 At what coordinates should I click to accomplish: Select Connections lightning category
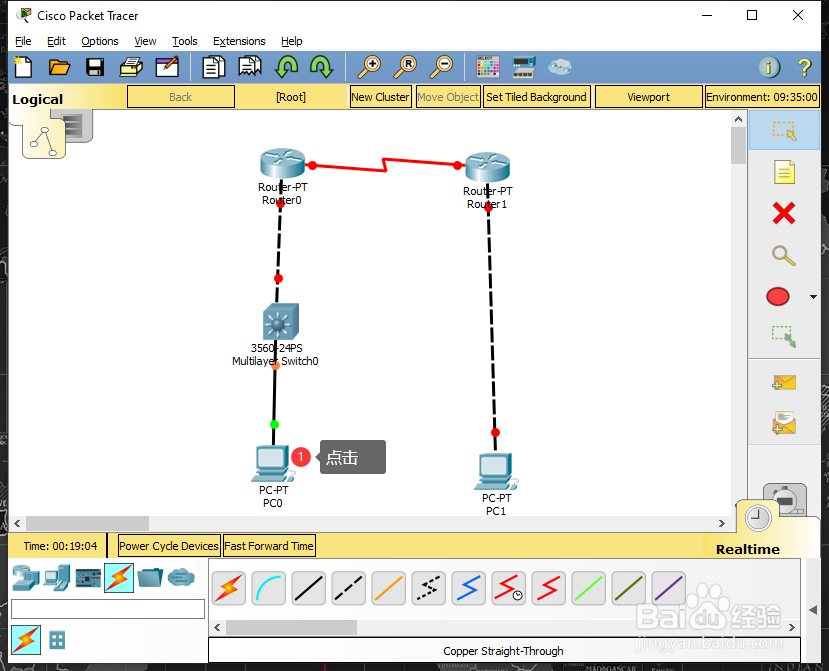pyautogui.click(x=119, y=577)
